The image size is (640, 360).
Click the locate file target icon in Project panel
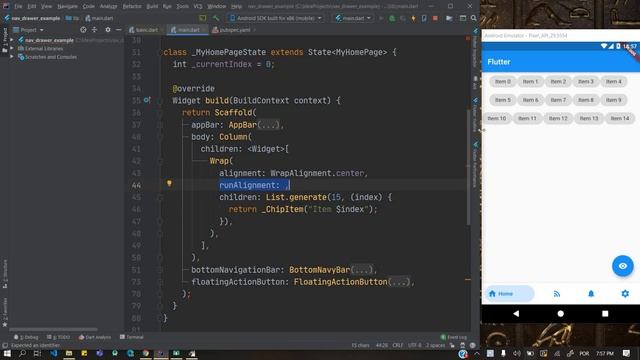click(x=83, y=30)
